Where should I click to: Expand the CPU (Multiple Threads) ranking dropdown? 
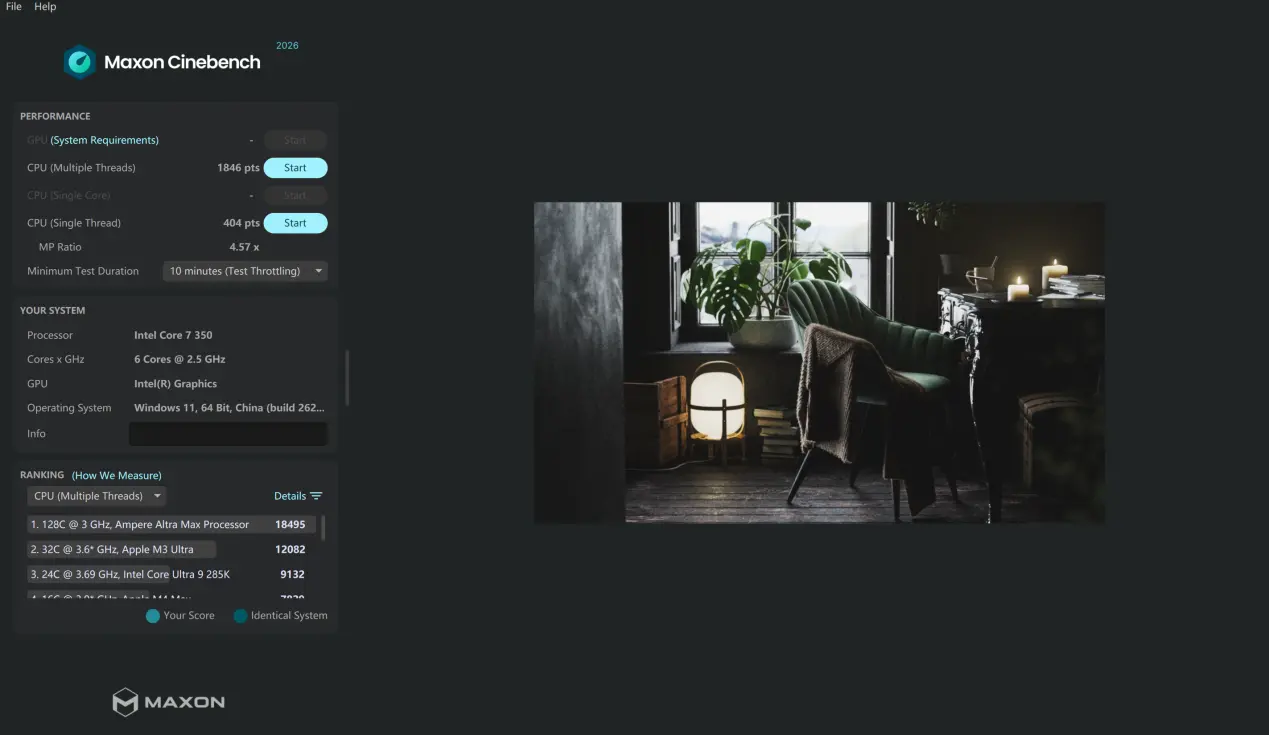click(x=96, y=496)
